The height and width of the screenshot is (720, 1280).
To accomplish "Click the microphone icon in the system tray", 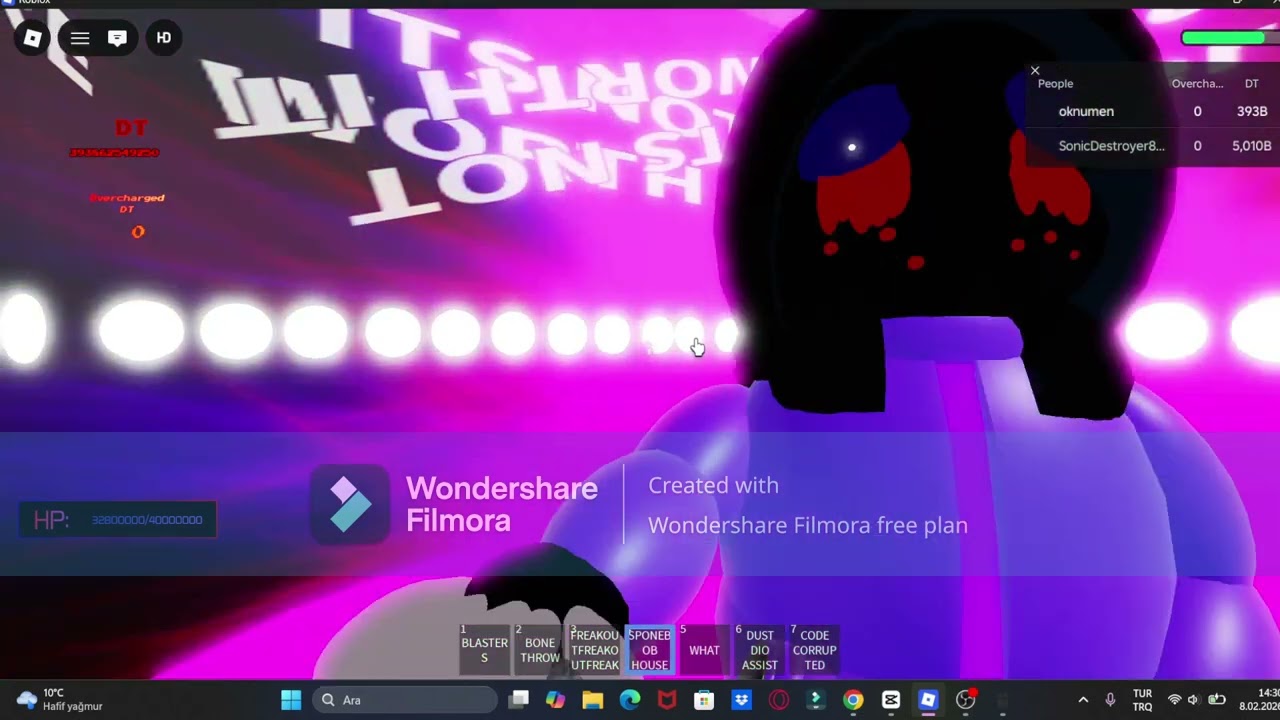I will (x=1110, y=700).
